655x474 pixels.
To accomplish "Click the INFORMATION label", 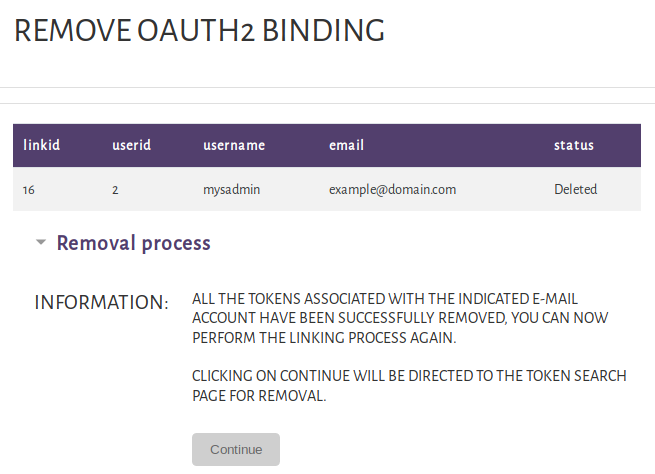I will 101,303.
